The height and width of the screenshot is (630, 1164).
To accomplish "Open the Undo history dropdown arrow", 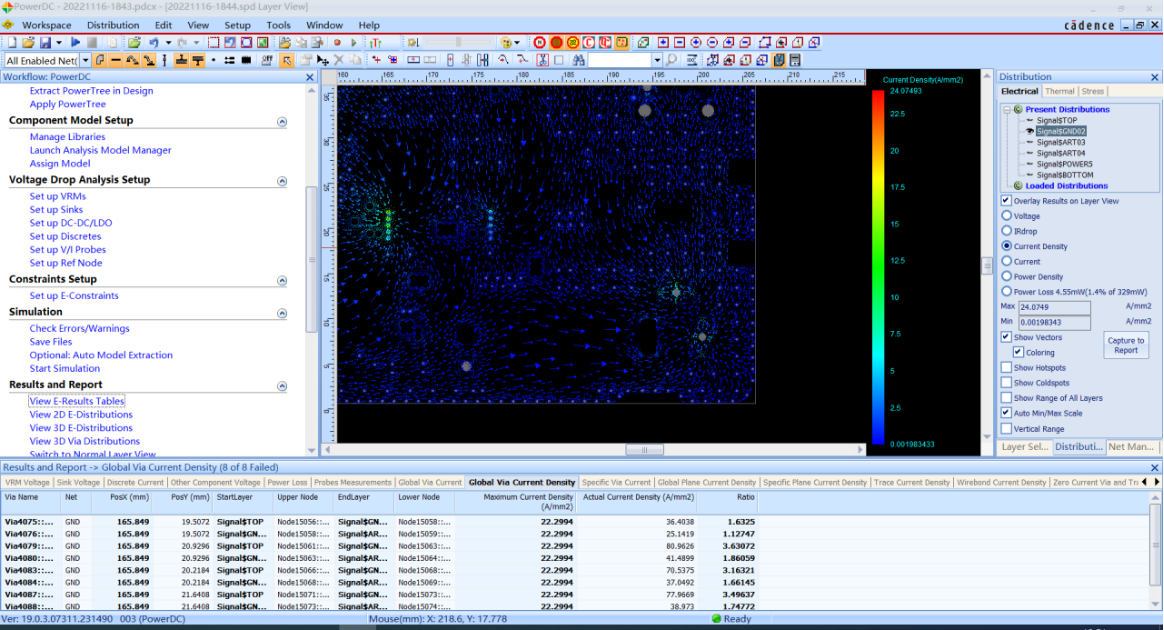I will [x=169, y=42].
